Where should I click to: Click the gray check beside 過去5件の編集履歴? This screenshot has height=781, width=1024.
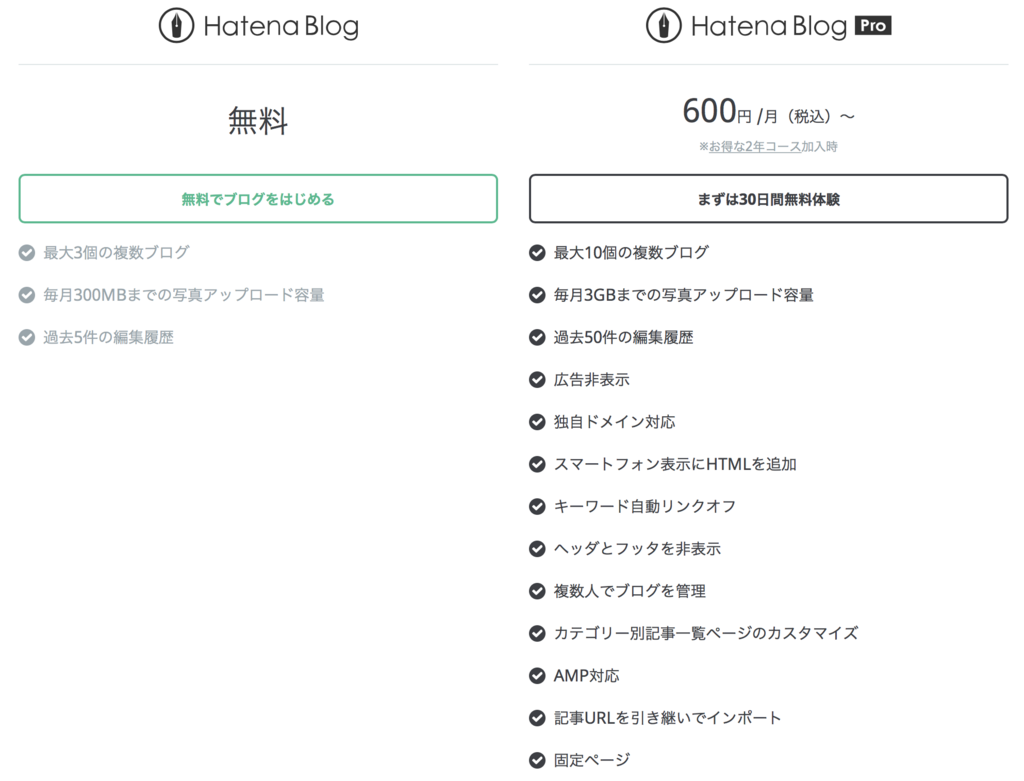[x=26, y=337]
